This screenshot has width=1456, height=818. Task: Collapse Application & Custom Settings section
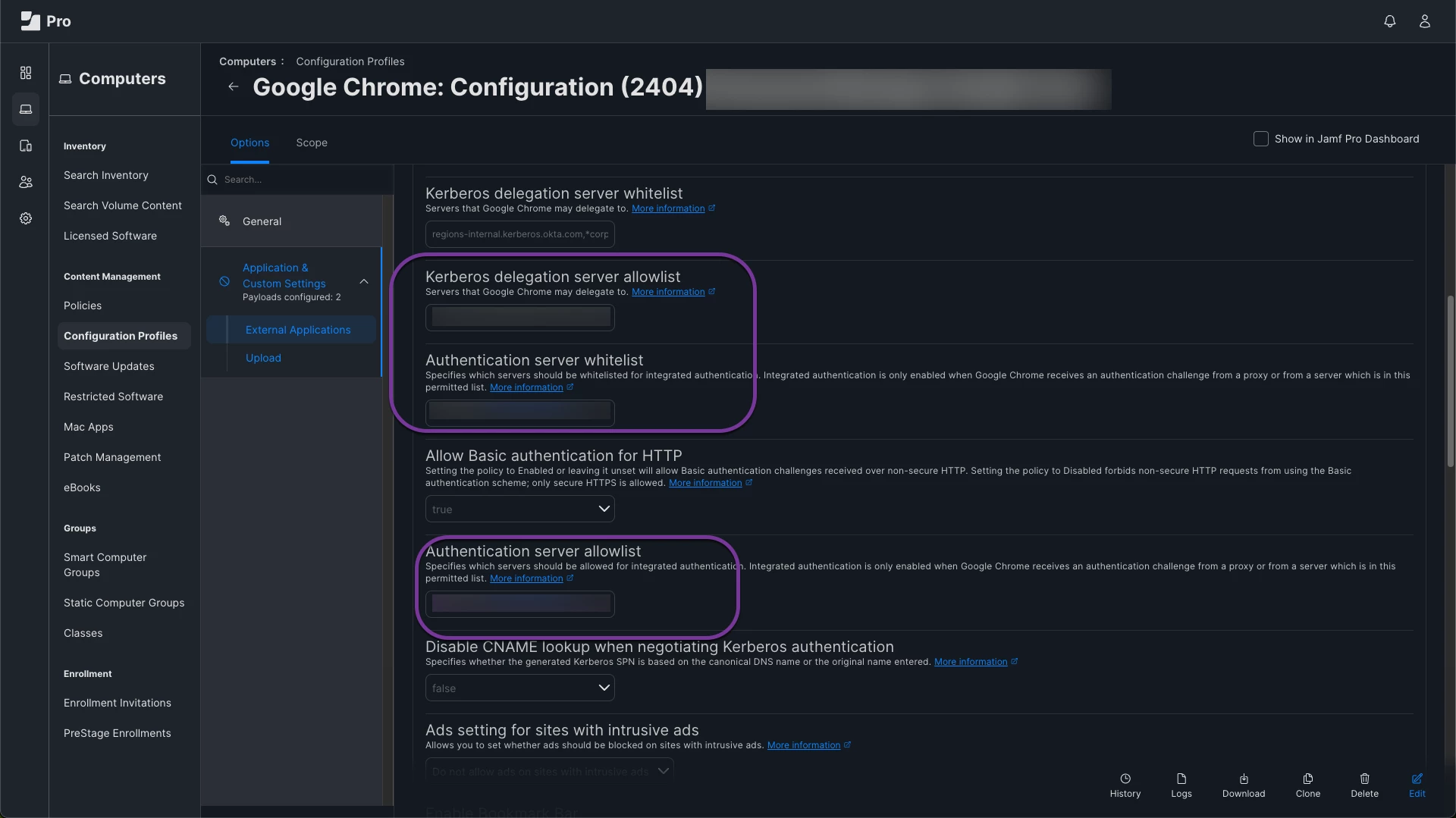click(x=364, y=281)
